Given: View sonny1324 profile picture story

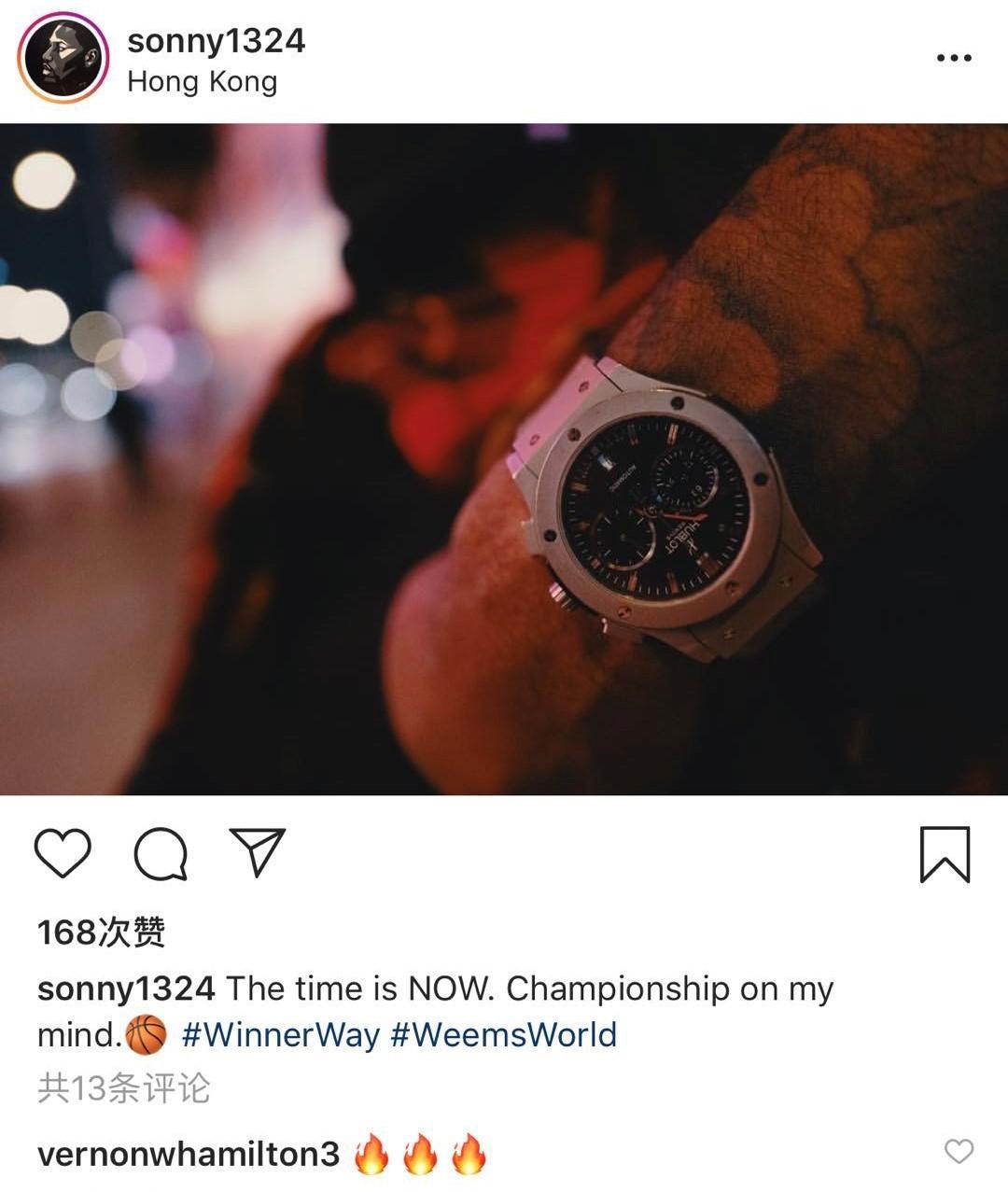Looking at the screenshot, I should [x=63, y=58].
